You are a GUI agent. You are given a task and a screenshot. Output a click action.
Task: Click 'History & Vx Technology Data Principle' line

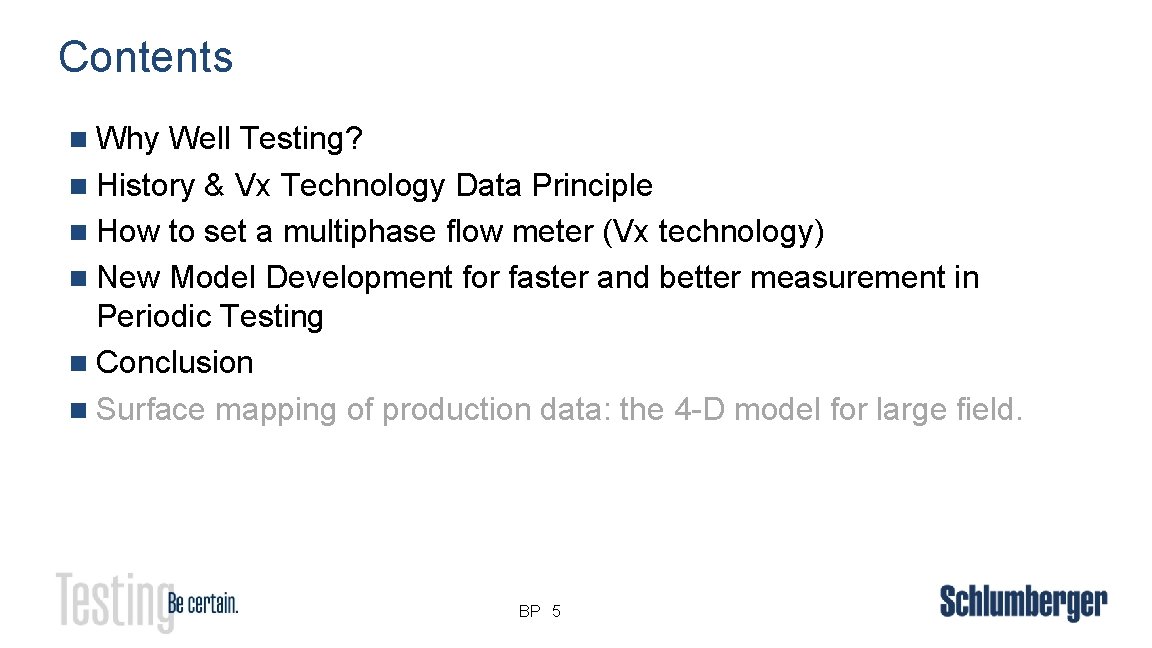[x=375, y=186]
